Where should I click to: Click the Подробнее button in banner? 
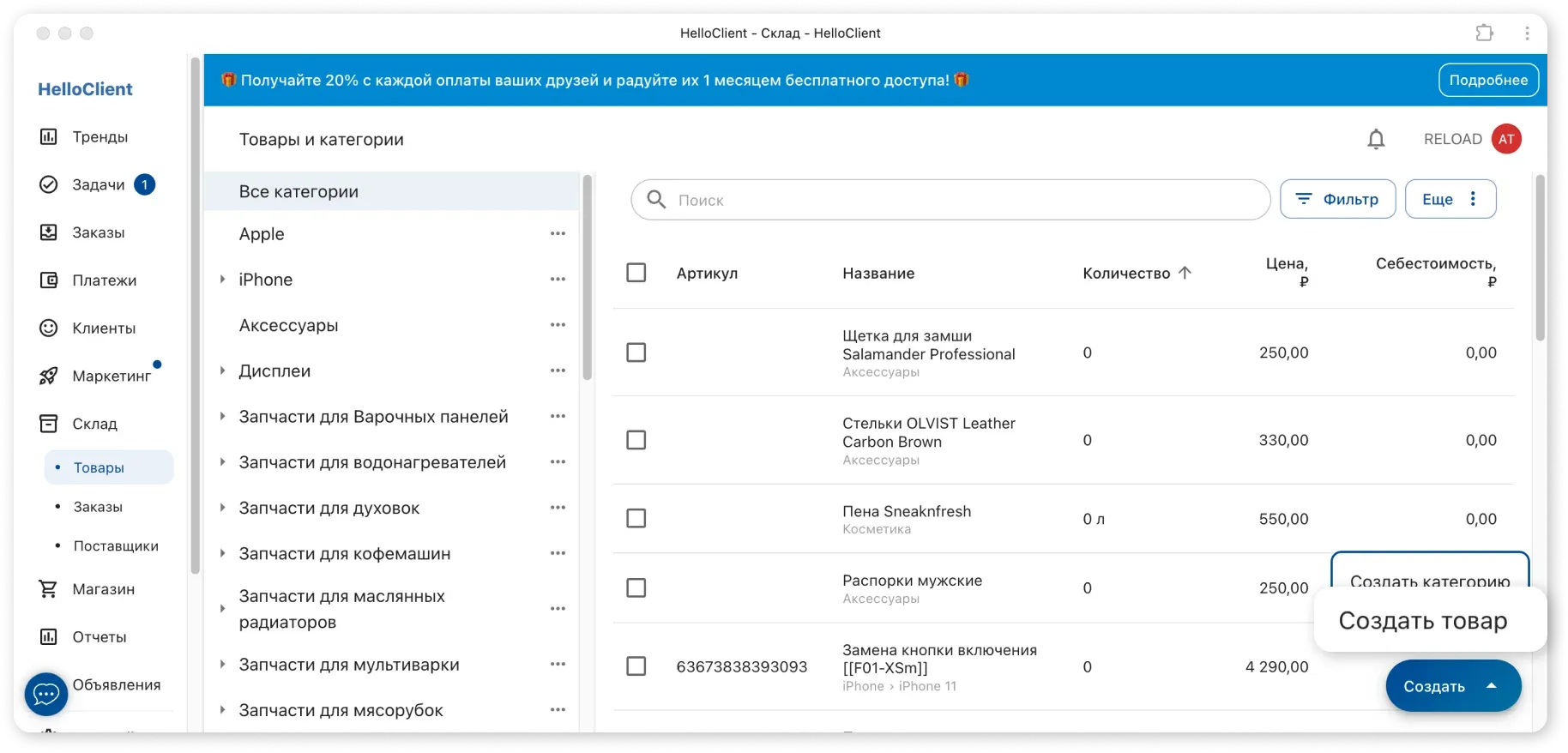(1488, 80)
